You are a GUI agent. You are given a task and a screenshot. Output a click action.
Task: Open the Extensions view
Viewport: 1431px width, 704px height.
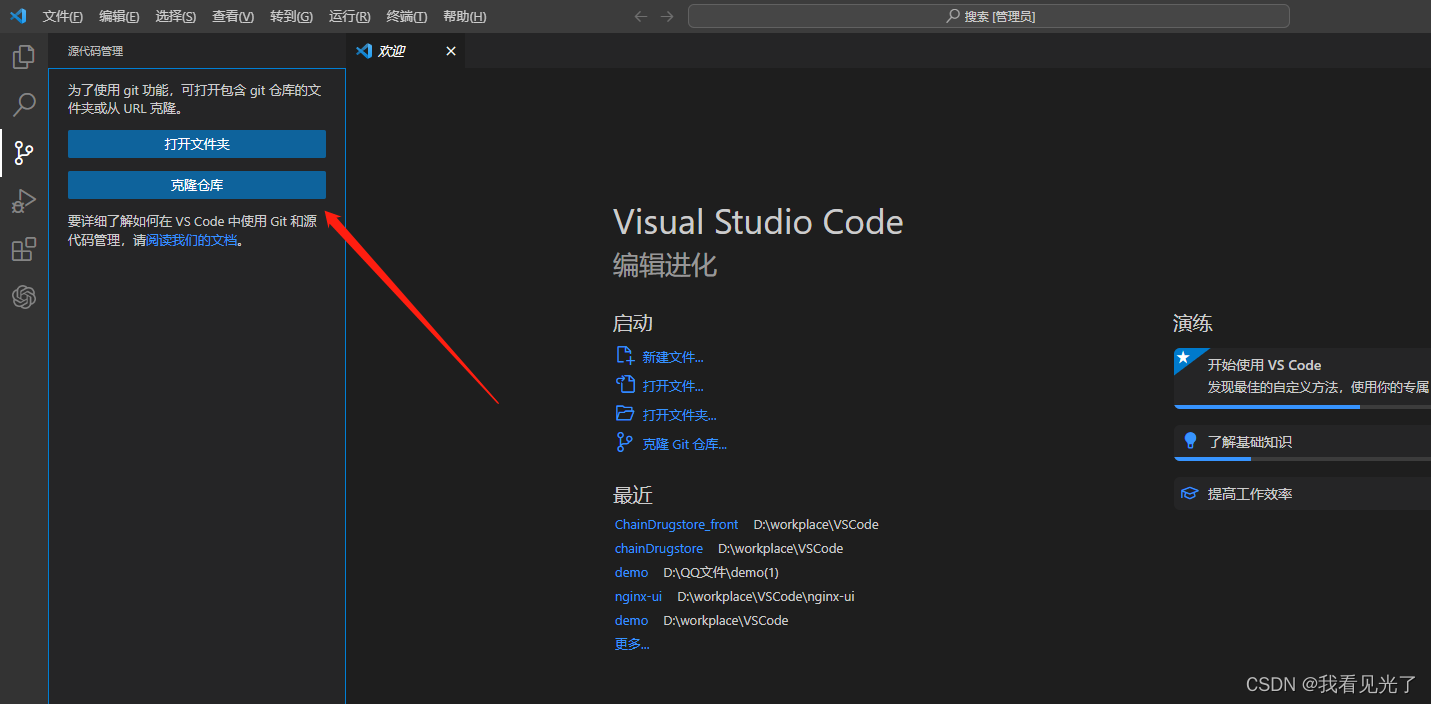click(24, 249)
